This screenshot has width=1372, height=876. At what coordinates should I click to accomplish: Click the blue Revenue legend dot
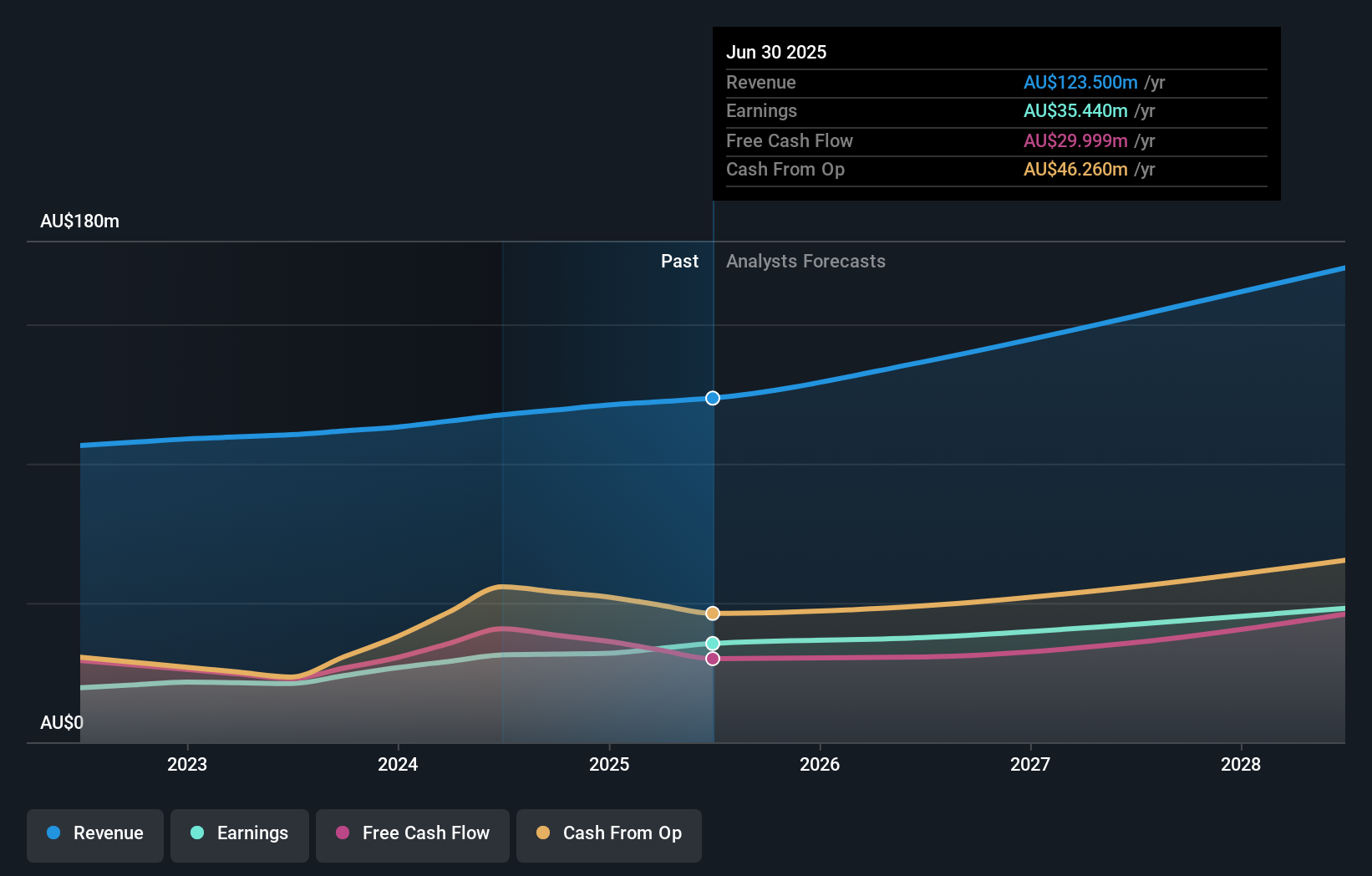tap(53, 833)
